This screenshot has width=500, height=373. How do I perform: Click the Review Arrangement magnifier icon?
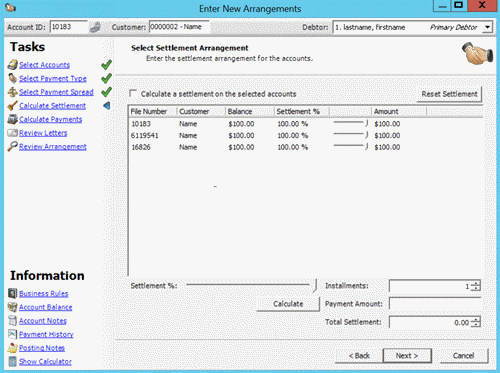13,146
